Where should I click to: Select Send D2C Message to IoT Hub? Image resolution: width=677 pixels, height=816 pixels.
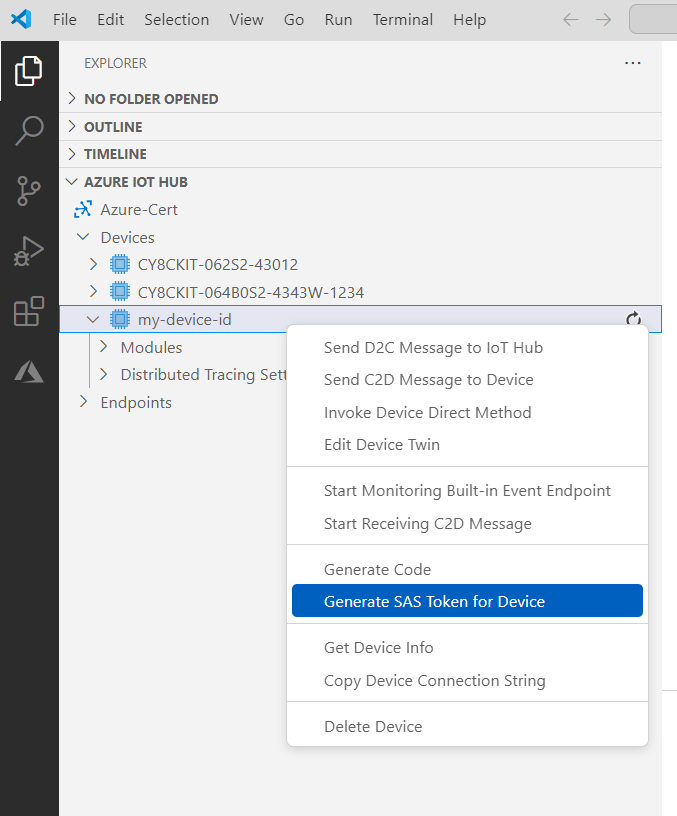click(433, 347)
